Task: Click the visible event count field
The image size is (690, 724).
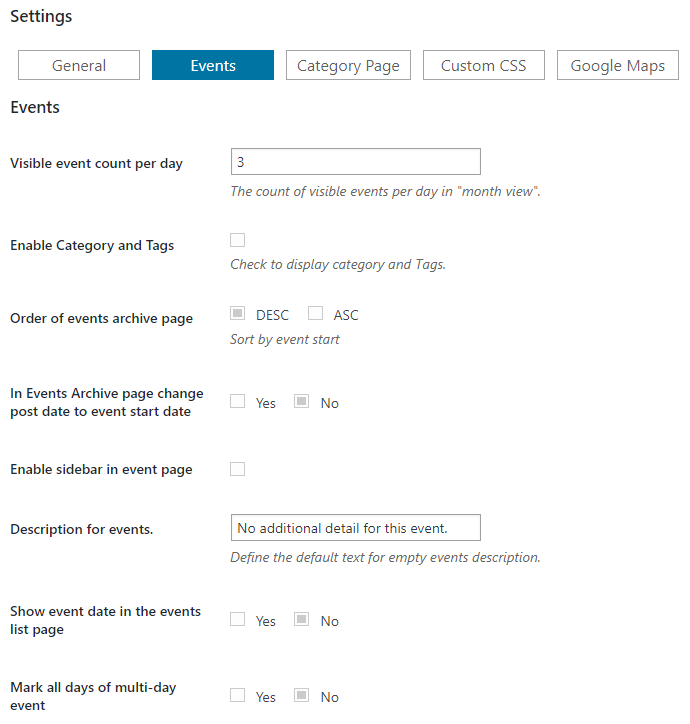Action: click(x=356, y=162)
